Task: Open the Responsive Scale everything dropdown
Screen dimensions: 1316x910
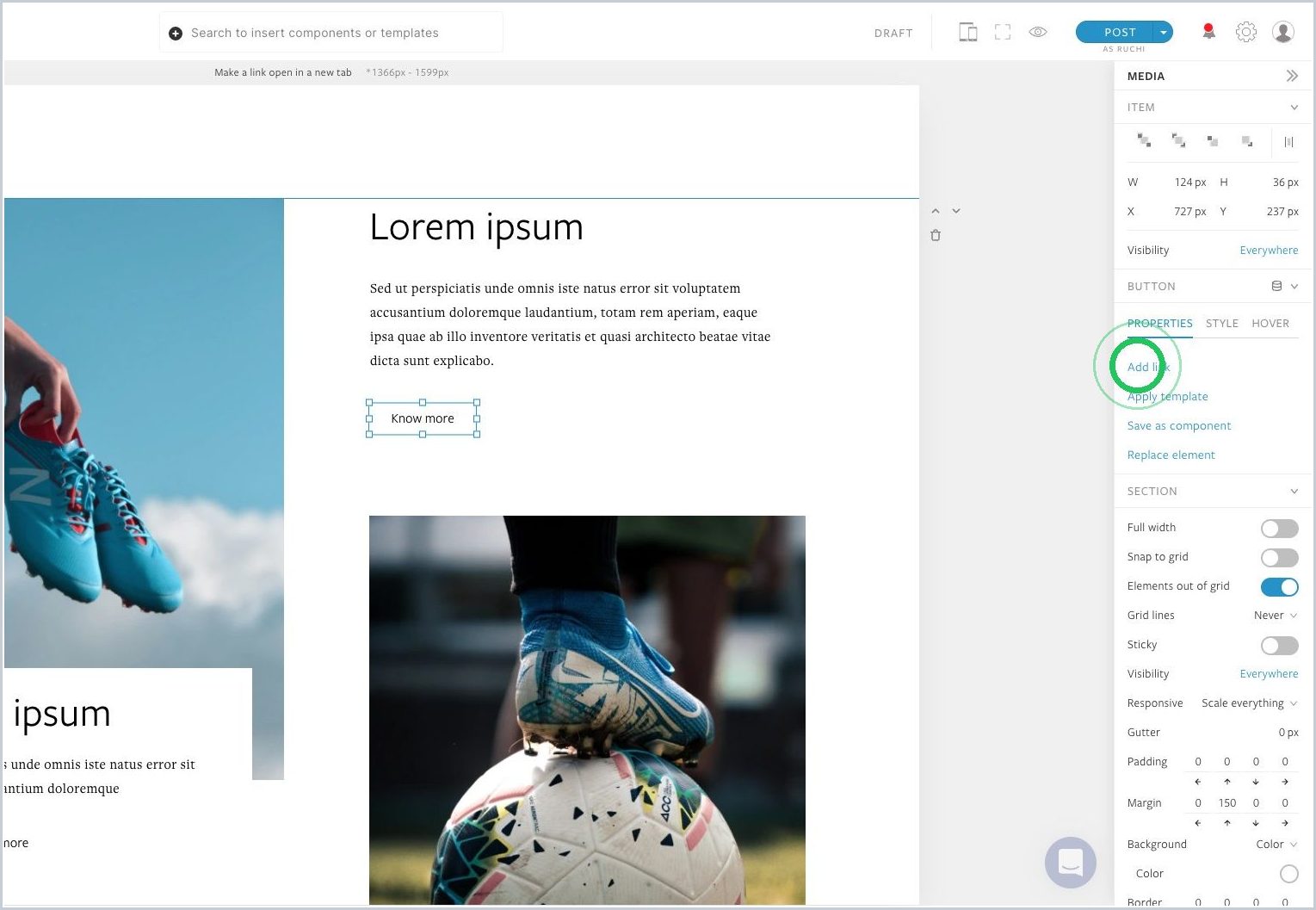Action: click(1250, 703)
